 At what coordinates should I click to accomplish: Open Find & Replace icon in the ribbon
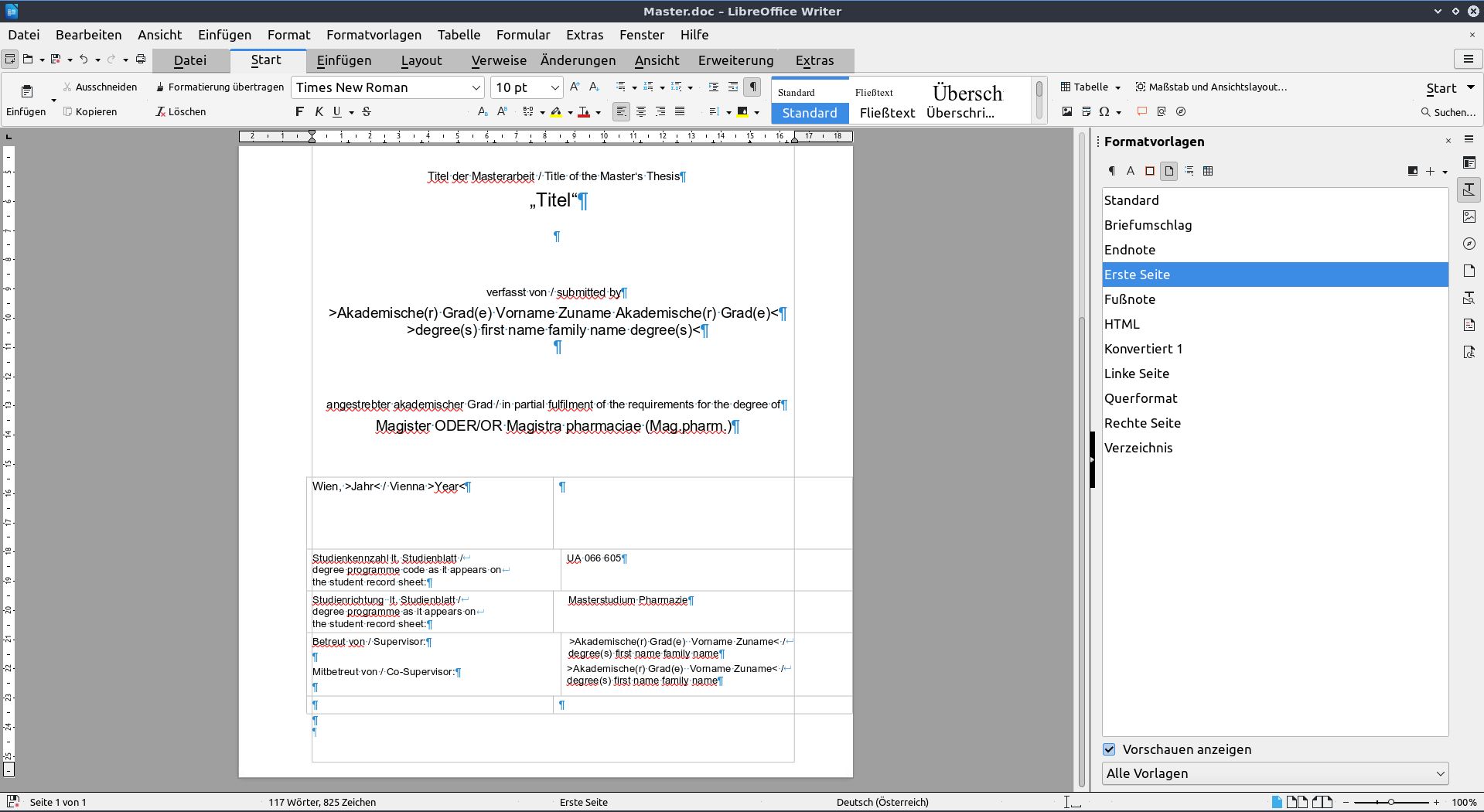1162,112
